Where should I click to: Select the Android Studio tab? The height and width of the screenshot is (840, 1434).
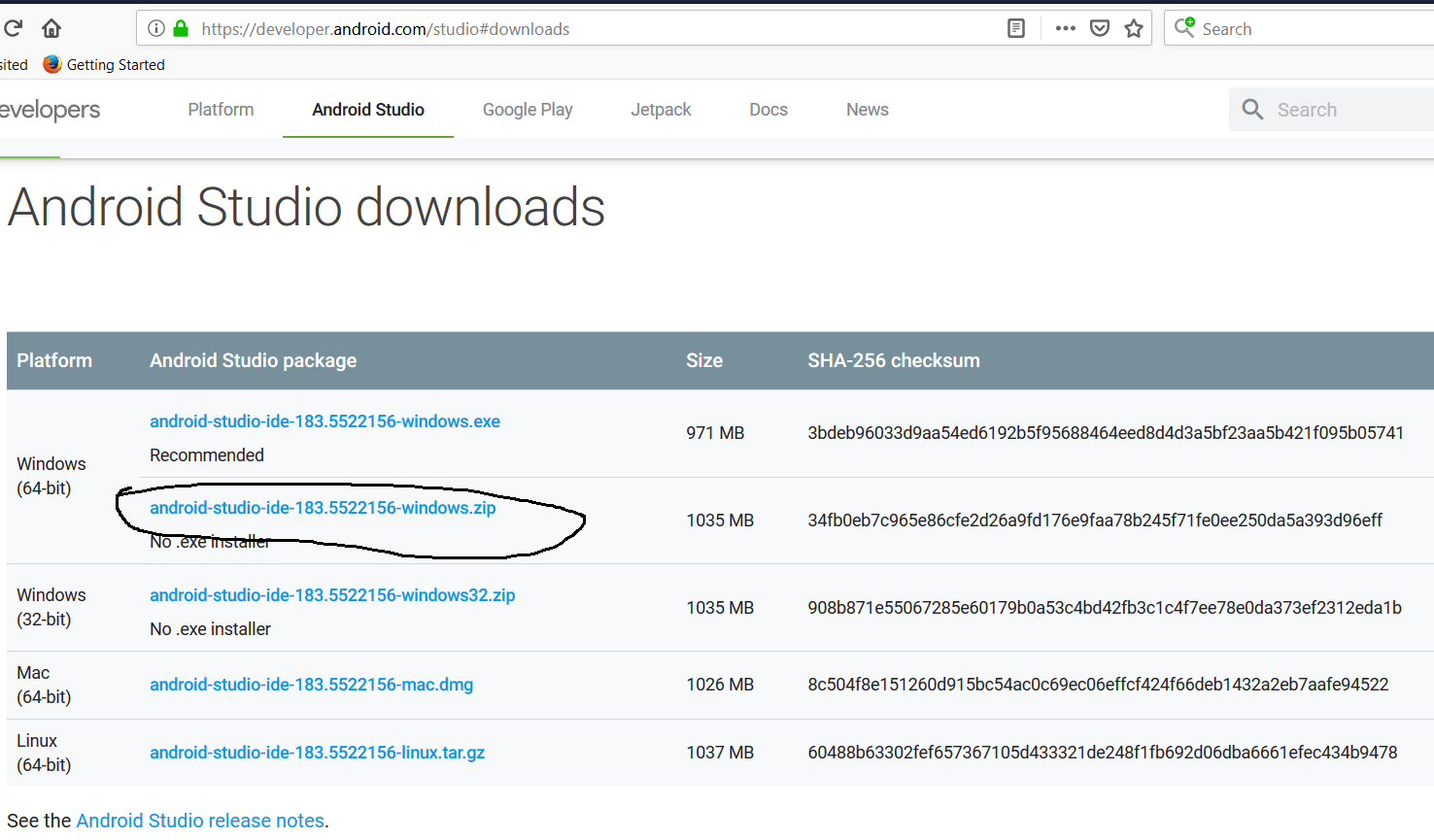coord(368,110)
